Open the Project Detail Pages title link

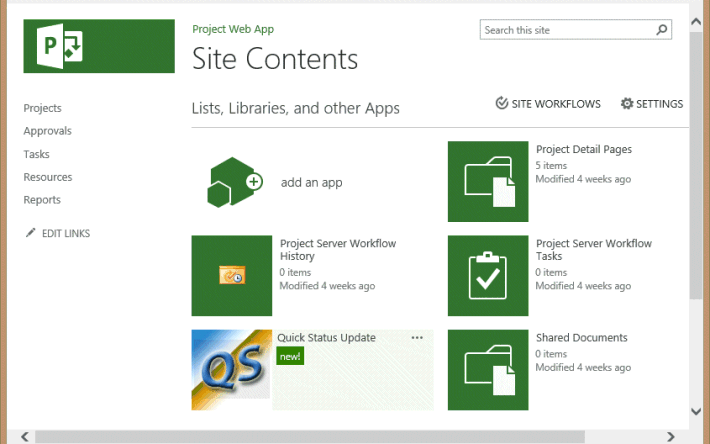584,149
